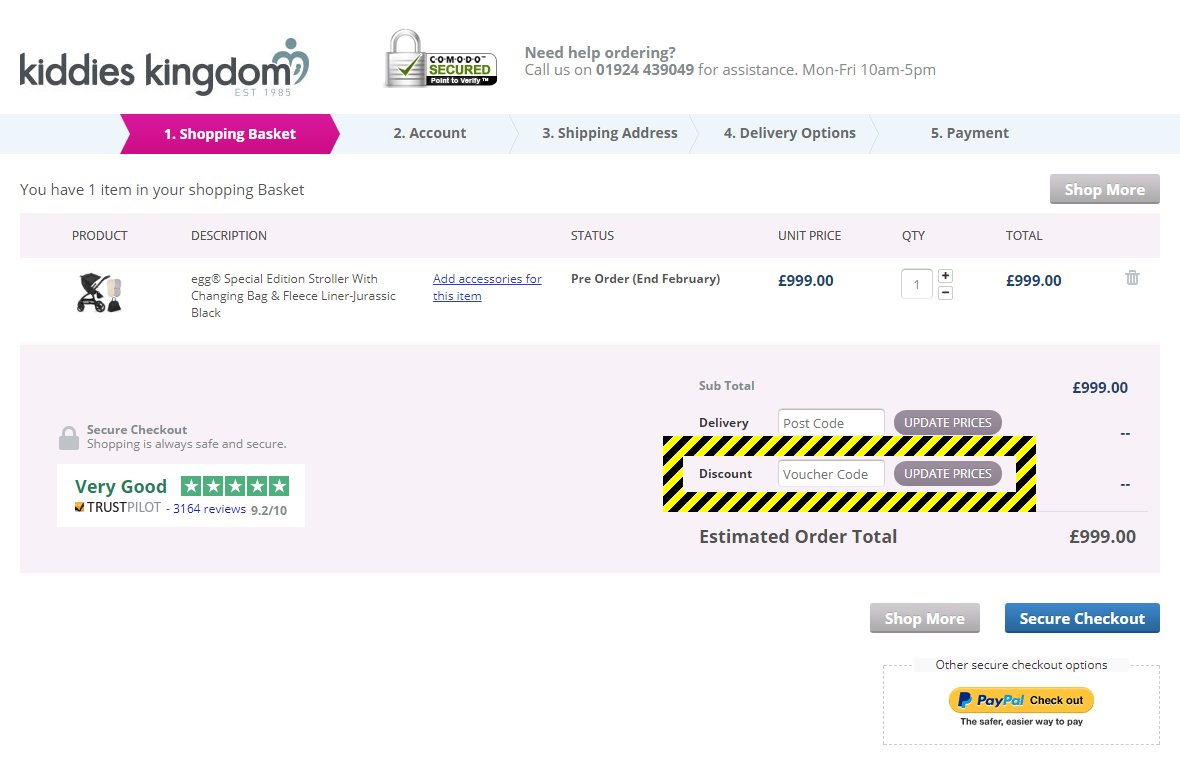Go to the 3. Shipping Address step
This screenshot has width=1180, height=760.
pos(610,133)
